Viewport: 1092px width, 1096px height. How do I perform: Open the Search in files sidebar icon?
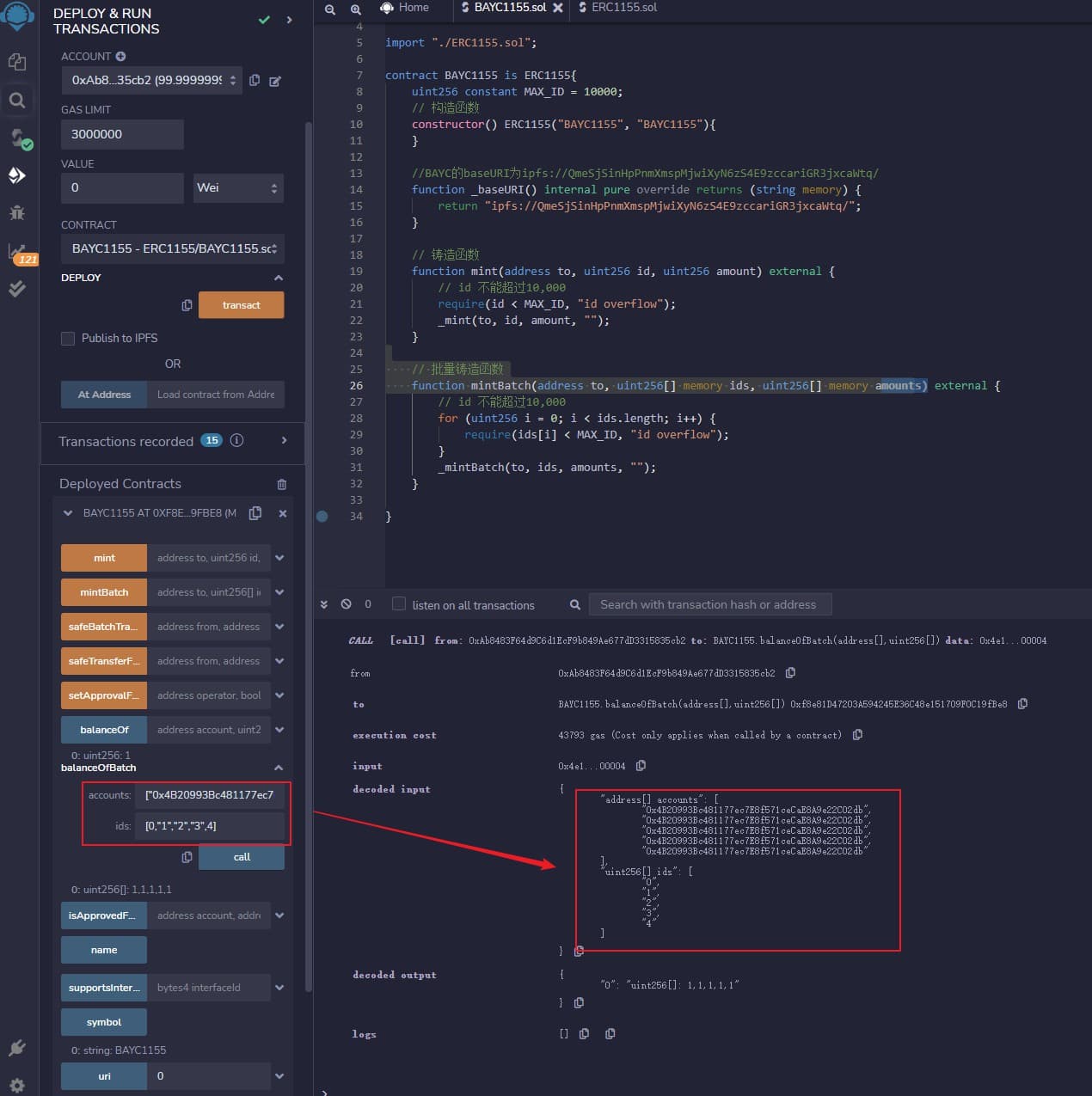[x=17, y=100]
